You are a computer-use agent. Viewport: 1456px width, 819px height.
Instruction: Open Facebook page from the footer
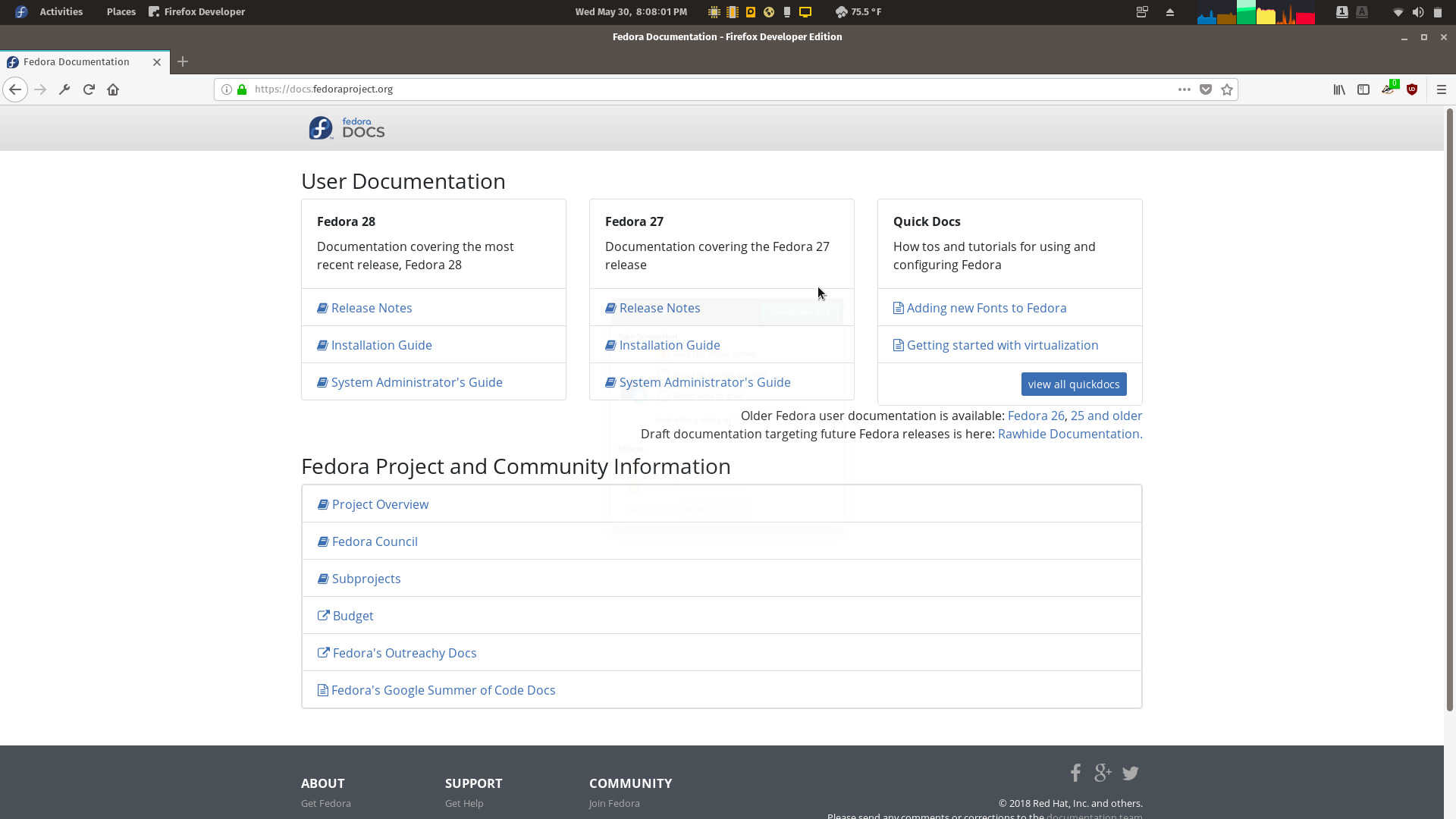[x=1075, y=773]
